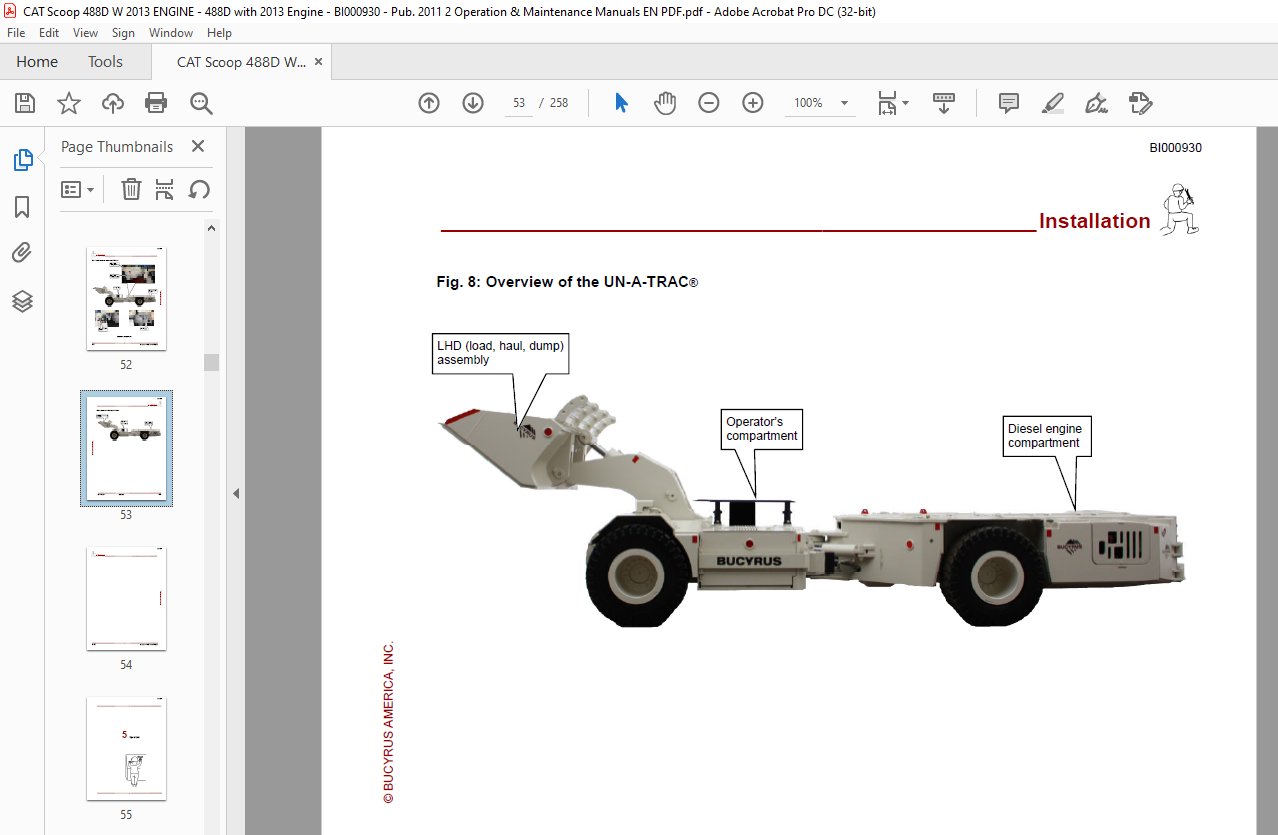Open the Attachments paperclip pane

pyautogui.click(x=22, y=253)
